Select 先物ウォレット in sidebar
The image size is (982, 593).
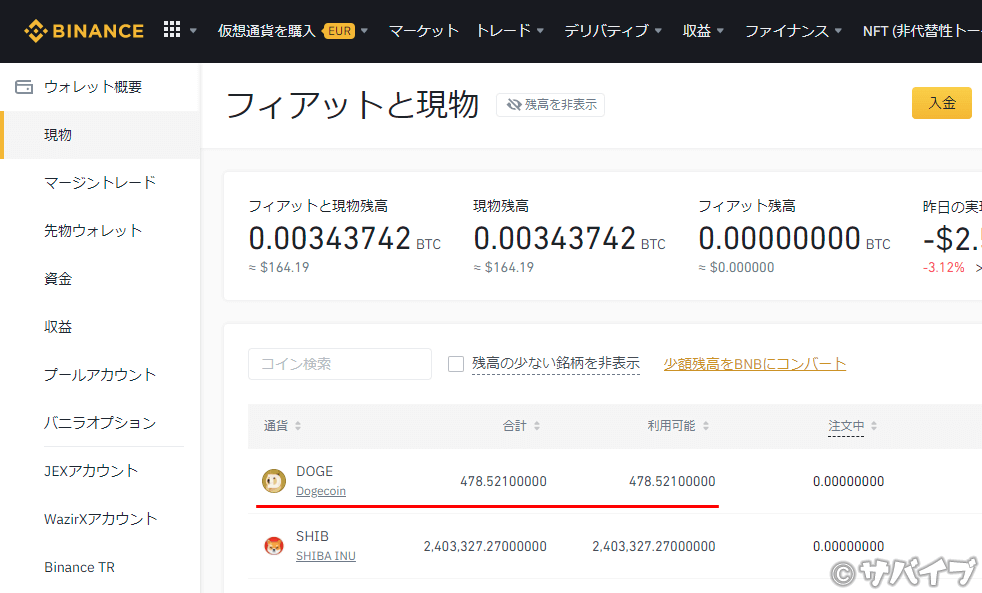tap(93, 230)
